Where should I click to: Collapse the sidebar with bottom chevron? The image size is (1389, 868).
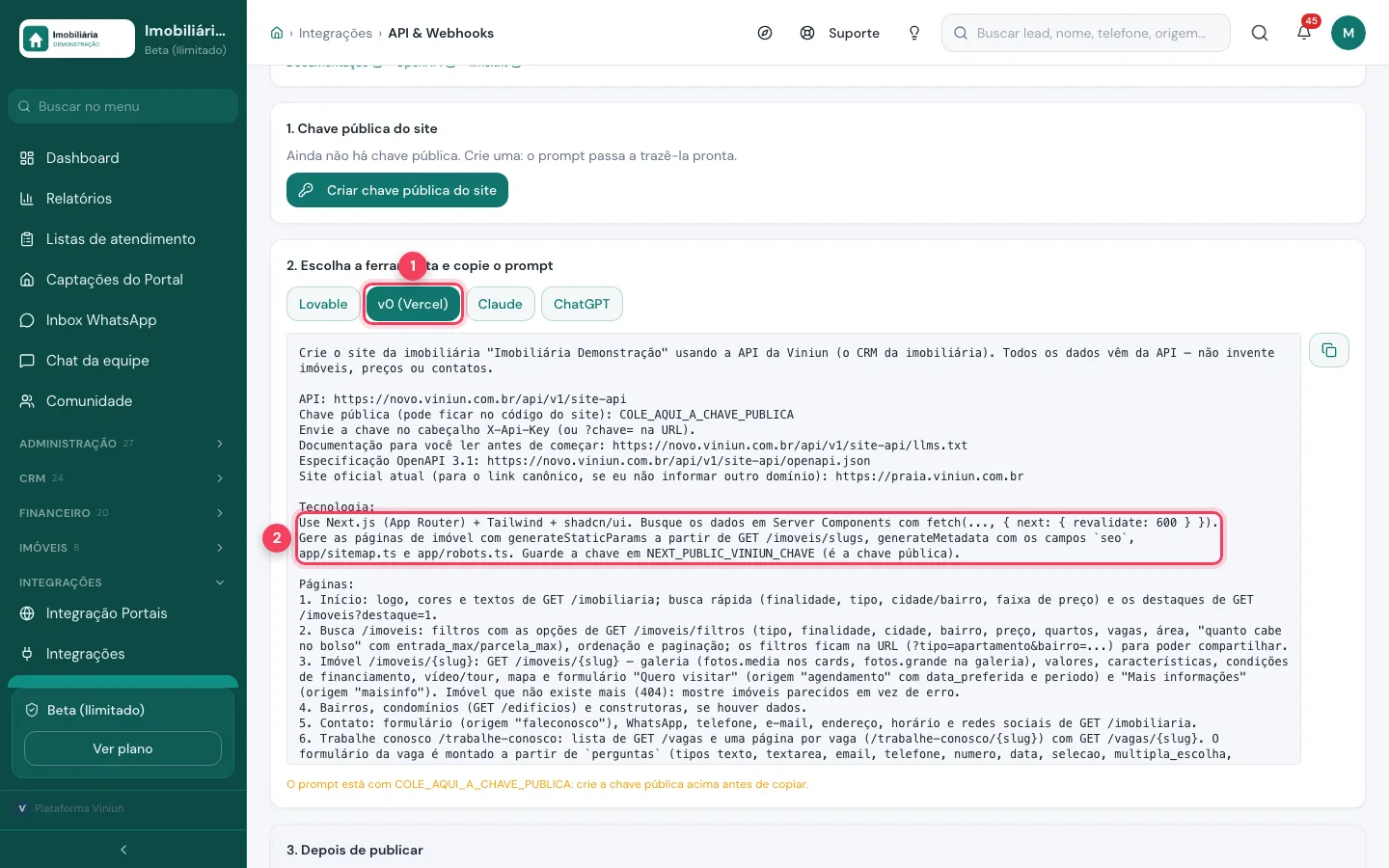pos(123,850)
